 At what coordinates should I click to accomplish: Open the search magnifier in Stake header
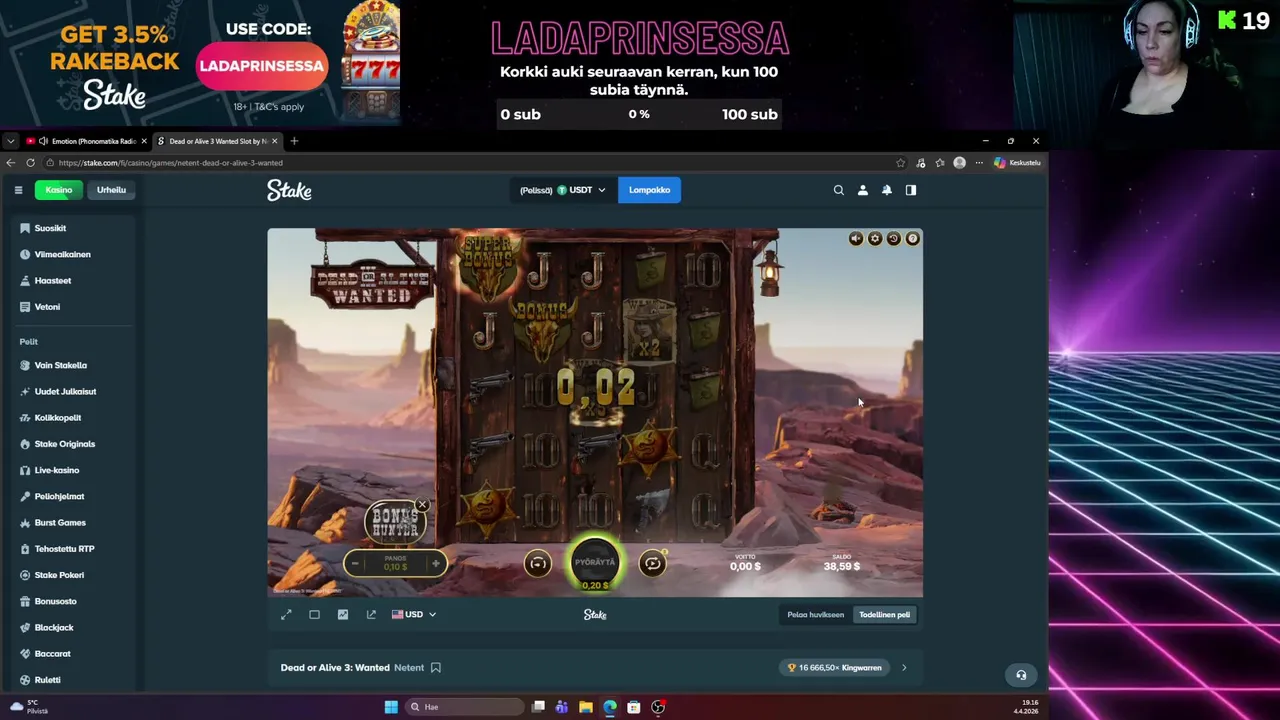839,190
